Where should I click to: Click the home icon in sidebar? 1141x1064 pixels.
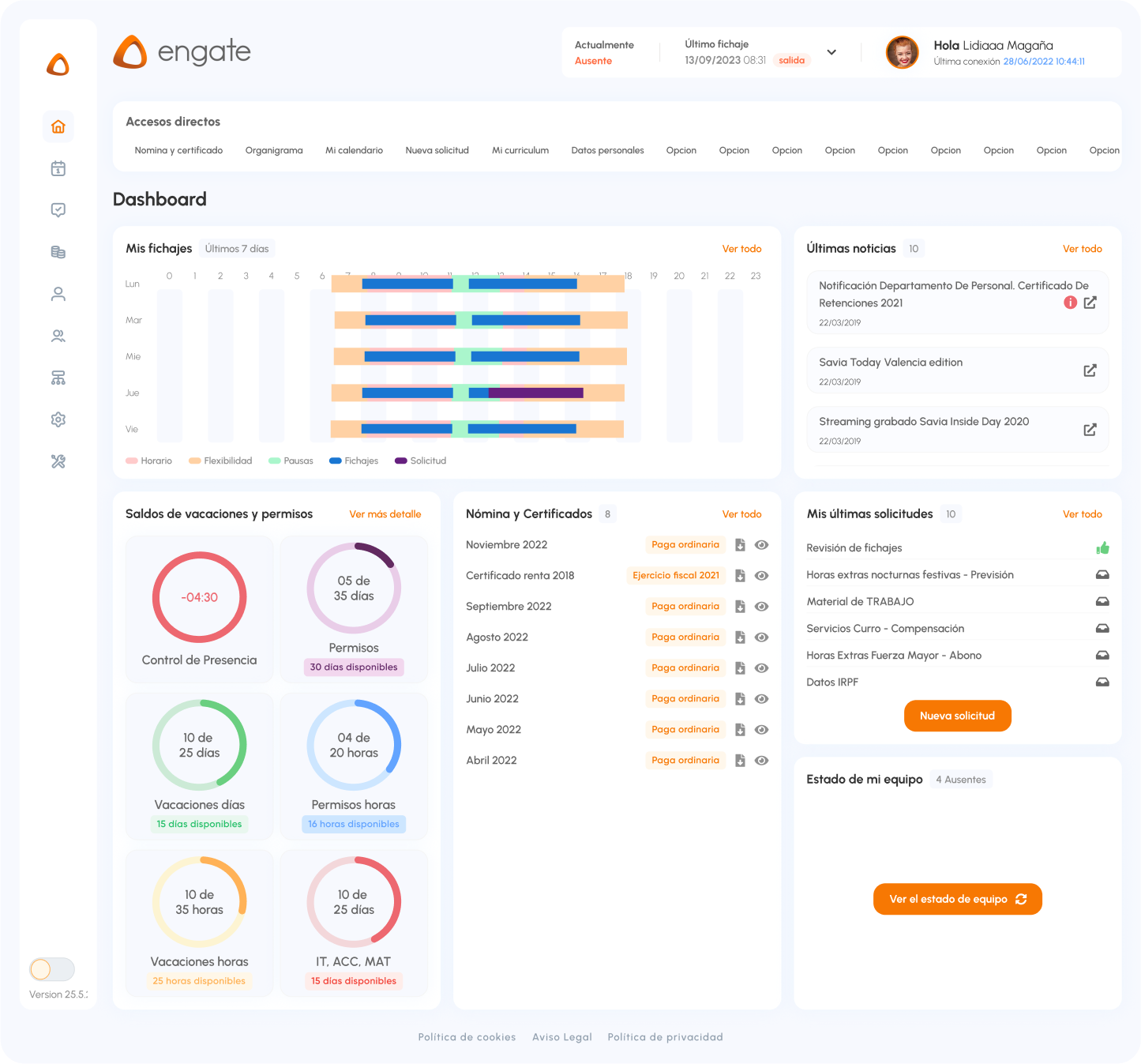pos(58,126)
